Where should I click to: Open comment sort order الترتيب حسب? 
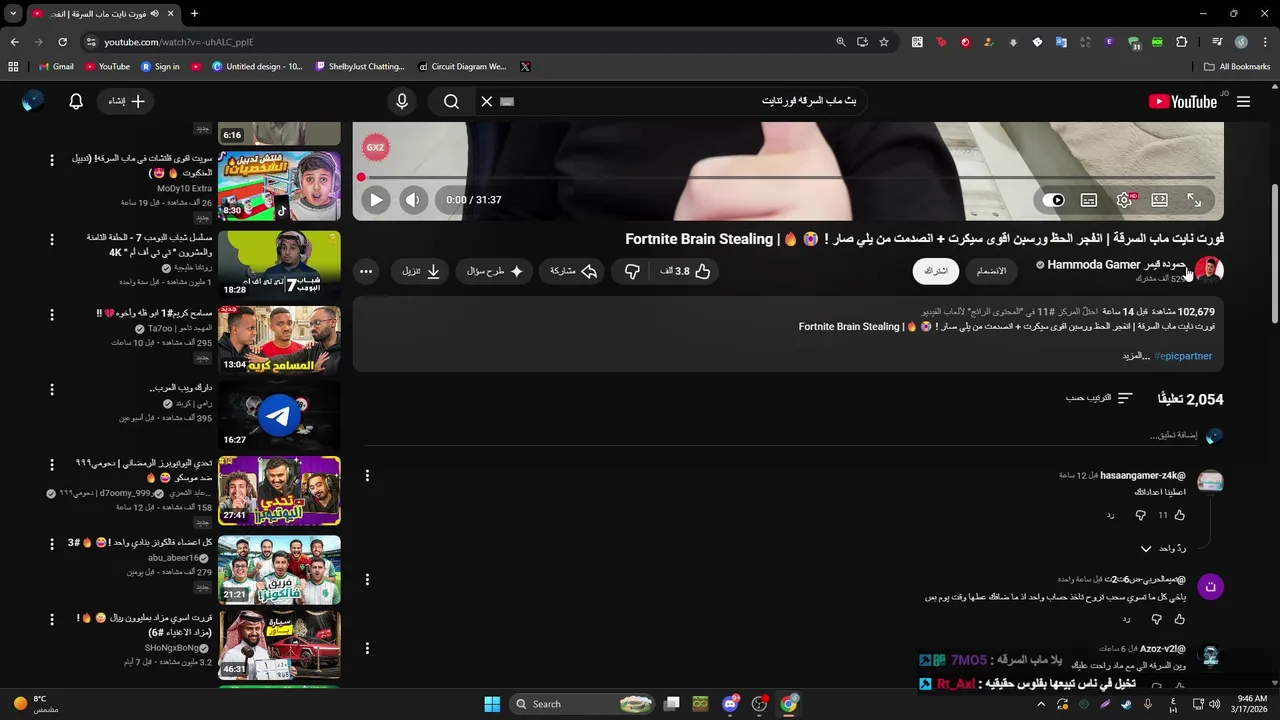[x=1099, y=398]
